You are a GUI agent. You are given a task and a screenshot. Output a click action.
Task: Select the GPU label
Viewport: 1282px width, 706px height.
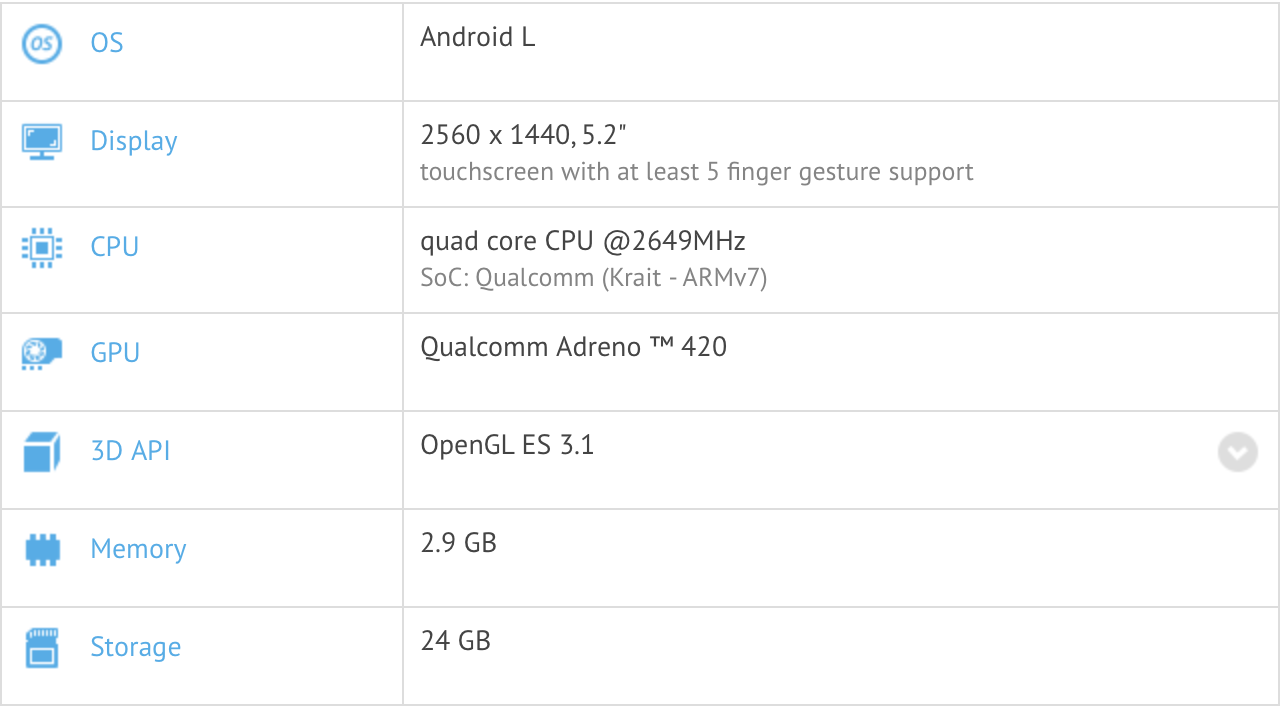pyautogui.click(x=115, y=353)
